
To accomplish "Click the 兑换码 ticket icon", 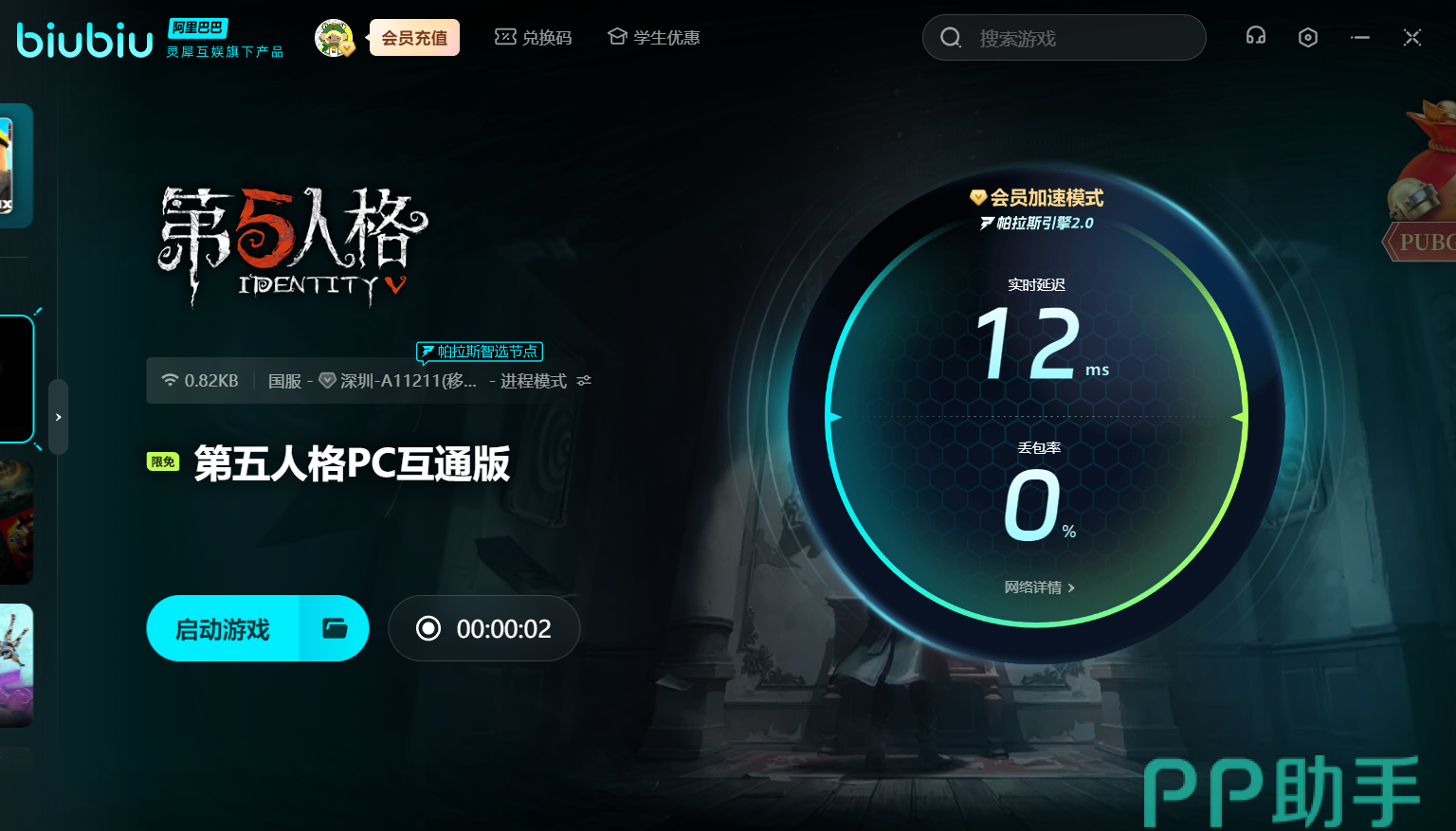I will pos(505,37).
